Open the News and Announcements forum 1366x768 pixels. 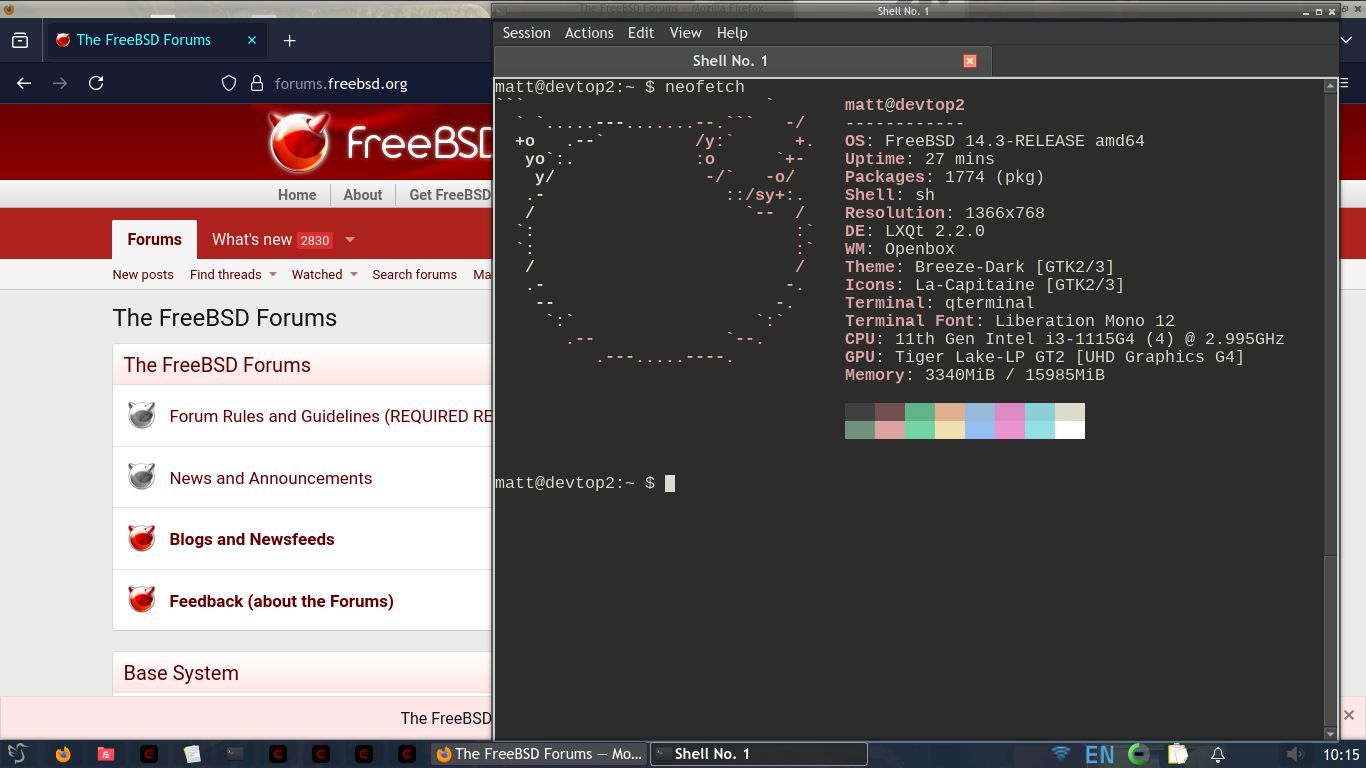[270, 478]
